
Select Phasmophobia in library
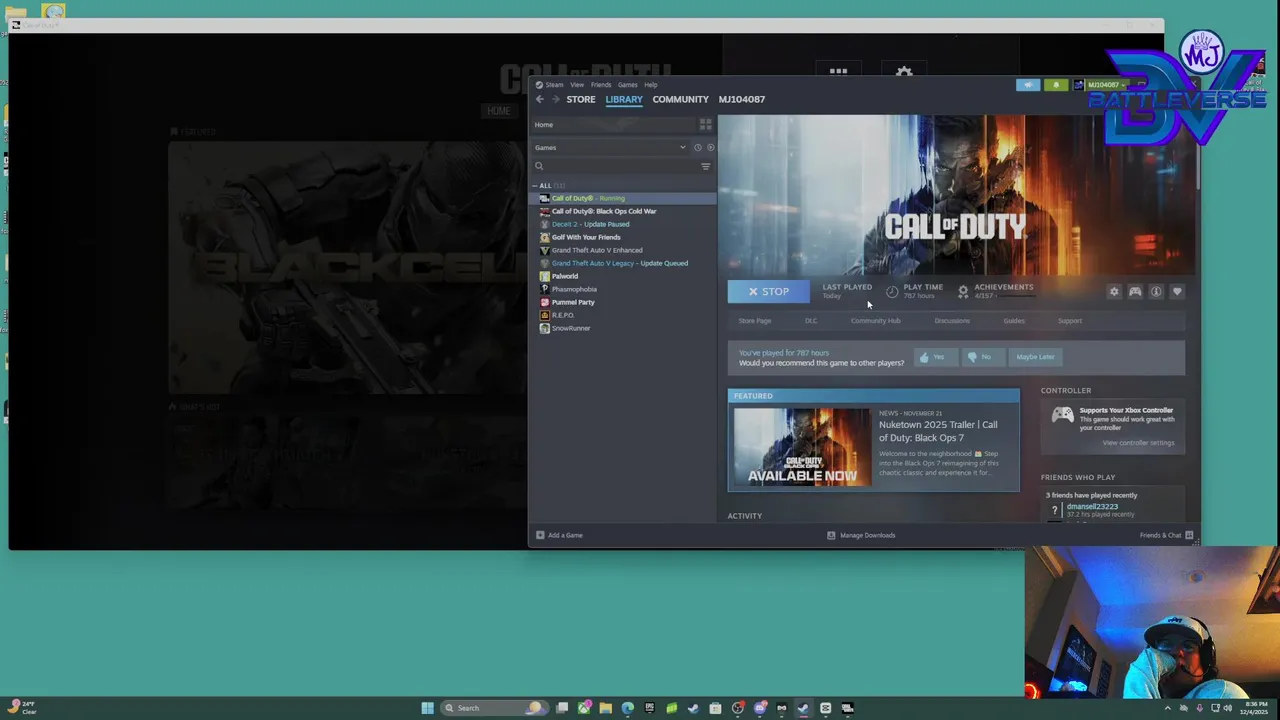[x=574, y=289]
